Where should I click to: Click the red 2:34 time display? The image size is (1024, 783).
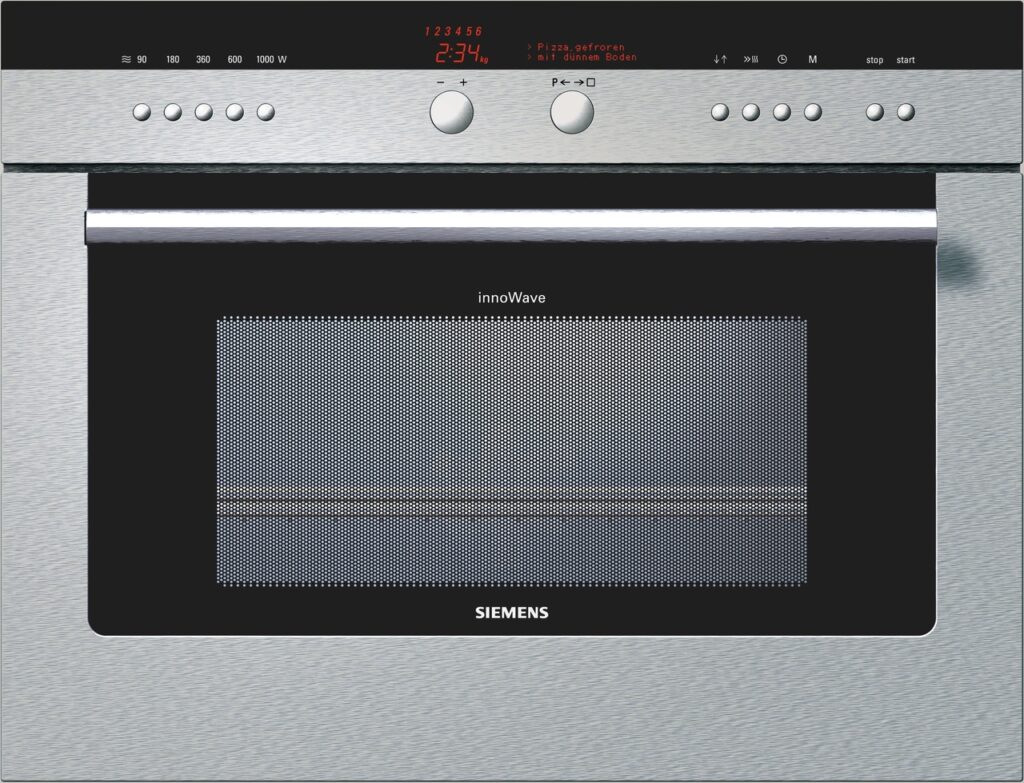(x=458, y=54)
